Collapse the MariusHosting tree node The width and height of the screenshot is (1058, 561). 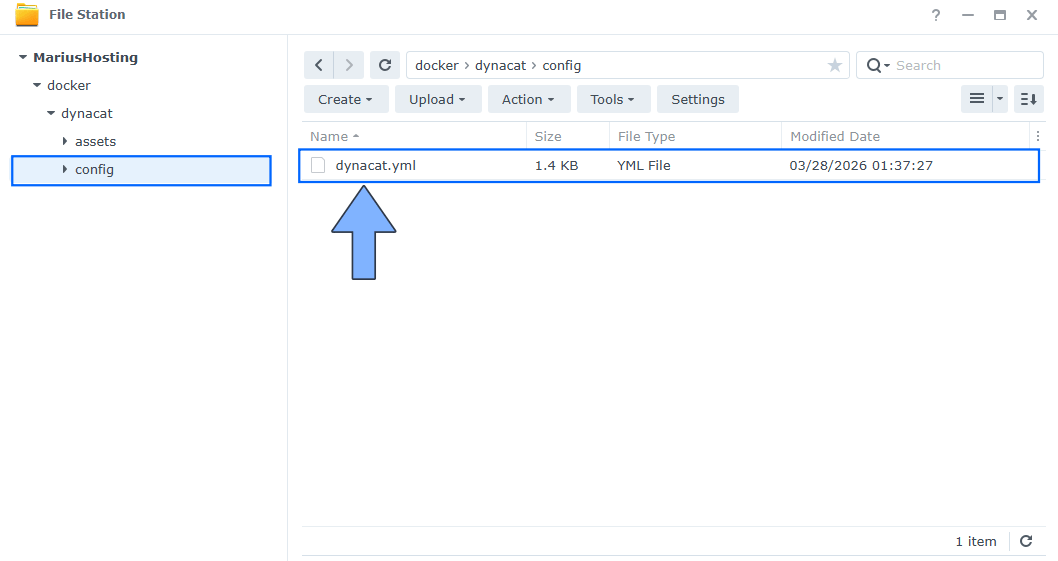pos(23,57)
